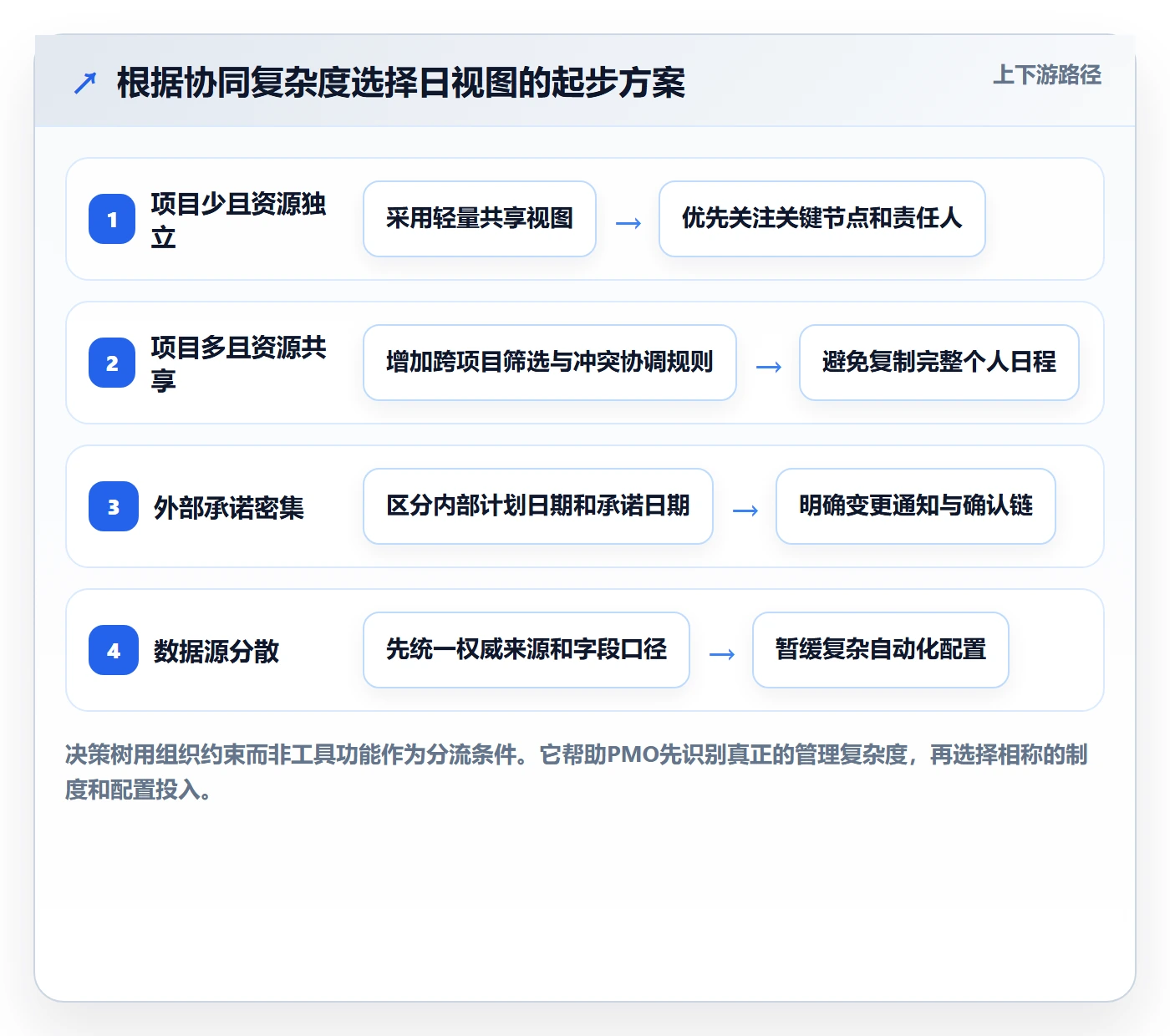Select the 避免复制完整个人日程 box
This screenshot has width=1170, height=1036.
coord(939,363)
